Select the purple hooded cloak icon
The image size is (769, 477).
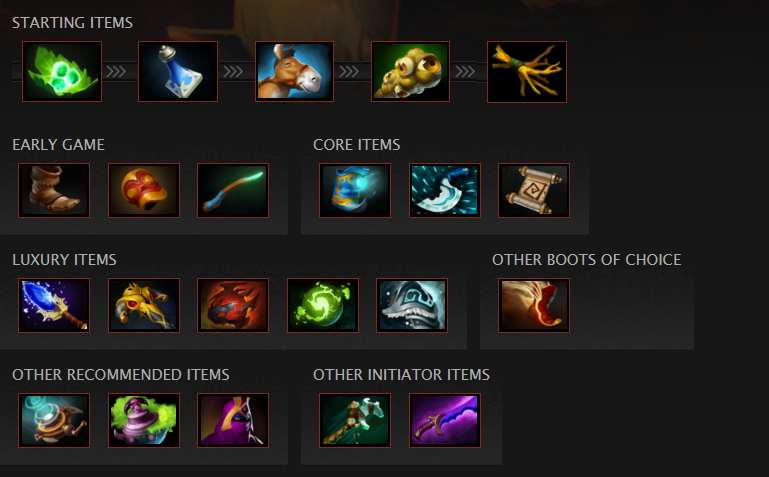pos(233,420)
